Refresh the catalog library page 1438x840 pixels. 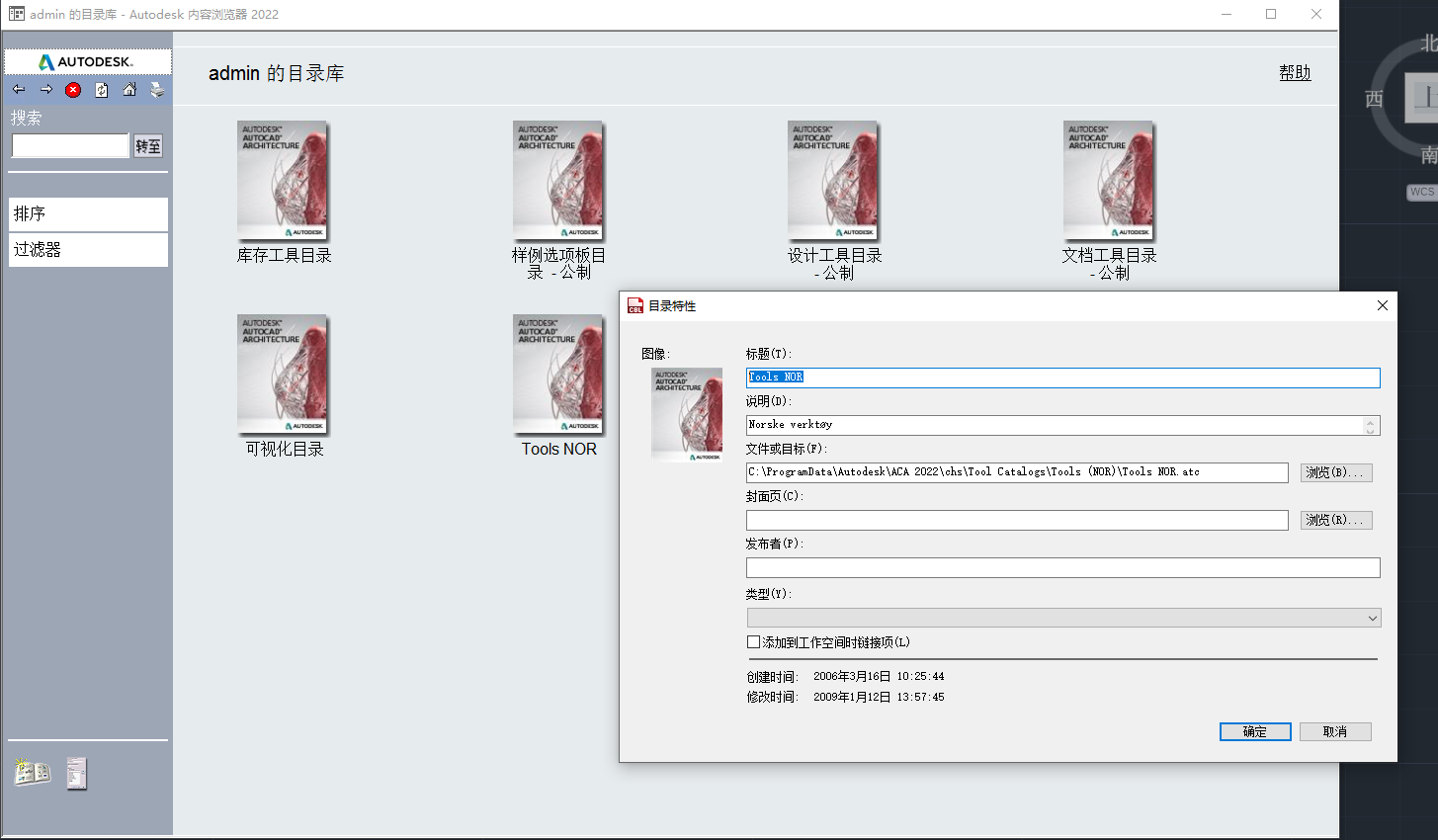pos(101,90)
